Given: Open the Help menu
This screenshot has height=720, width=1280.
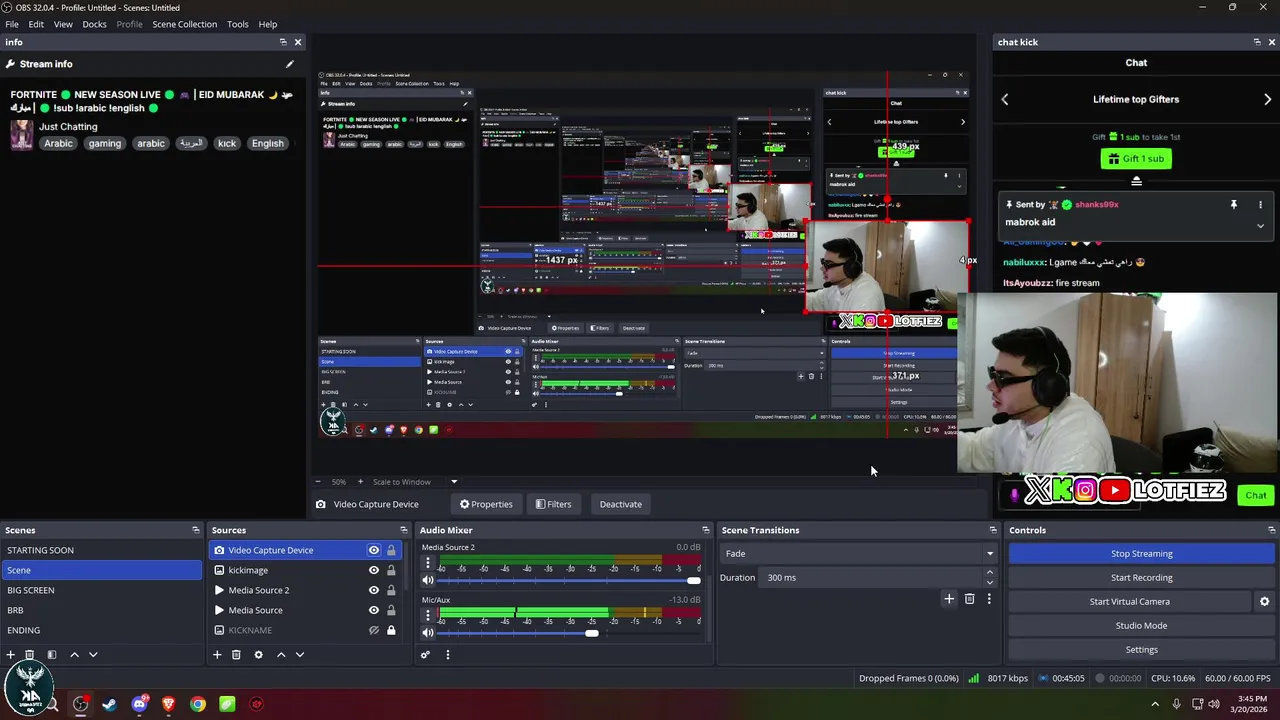Looking at the screenshot, I should click(x=268, y=24).
